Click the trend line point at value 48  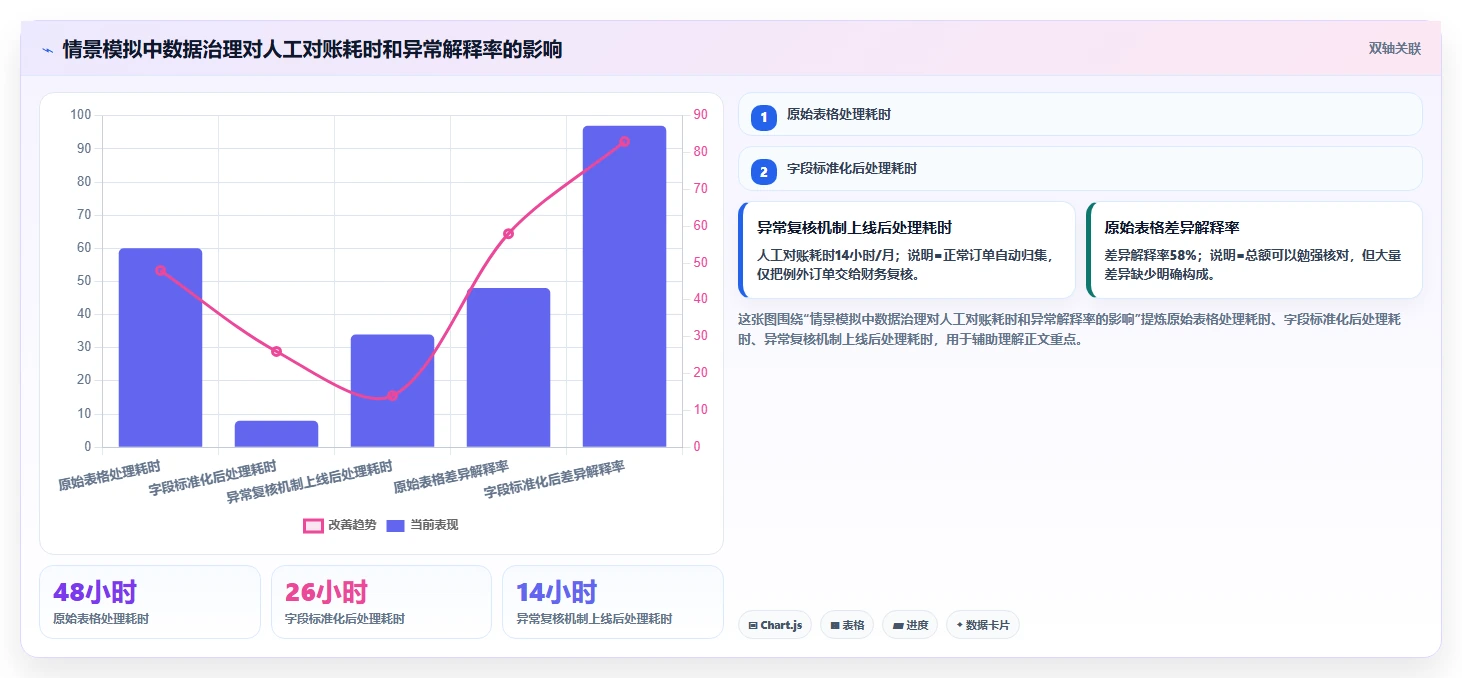(x=160, y=270)
